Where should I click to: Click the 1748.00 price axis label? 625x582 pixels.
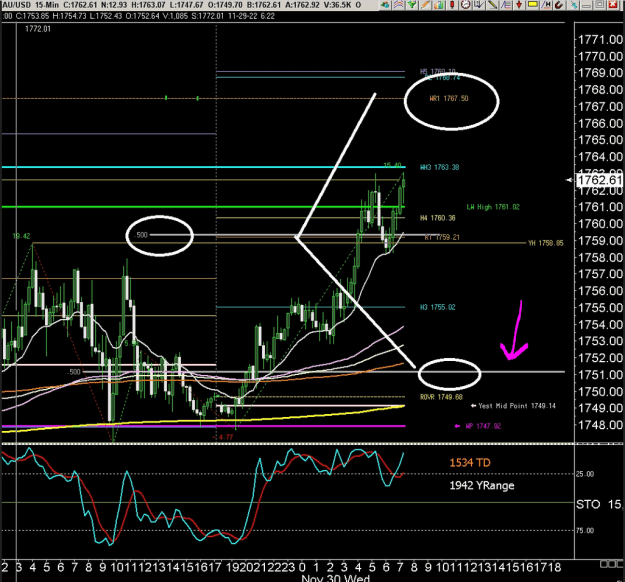pyautogui.click(x=600, y=425)
